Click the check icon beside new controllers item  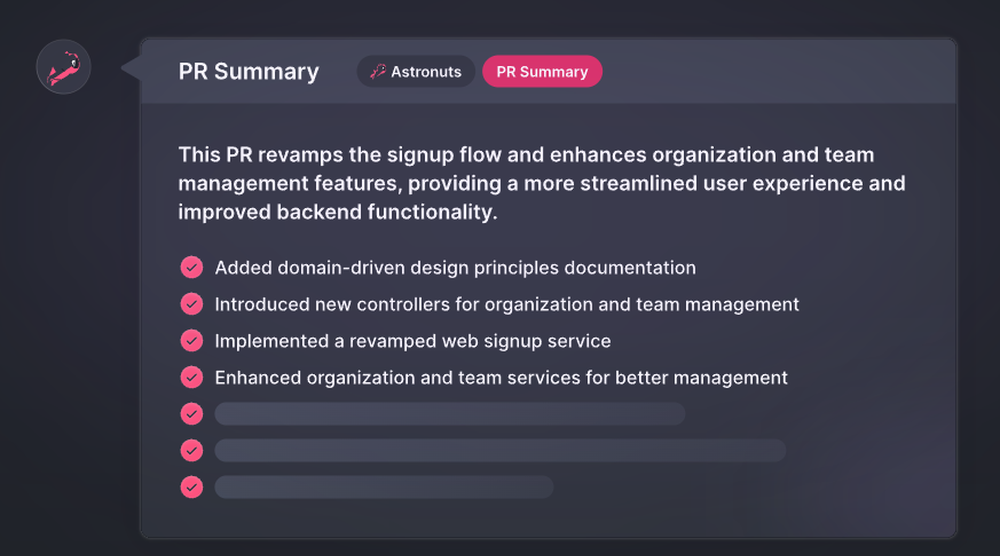click(x=191, y=304)
